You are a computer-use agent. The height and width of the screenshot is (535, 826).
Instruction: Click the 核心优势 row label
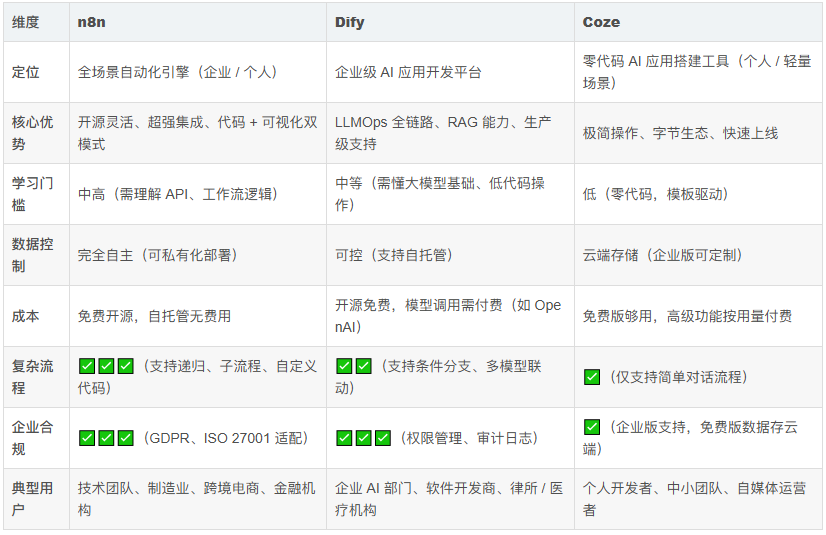[x=36, y=133]
